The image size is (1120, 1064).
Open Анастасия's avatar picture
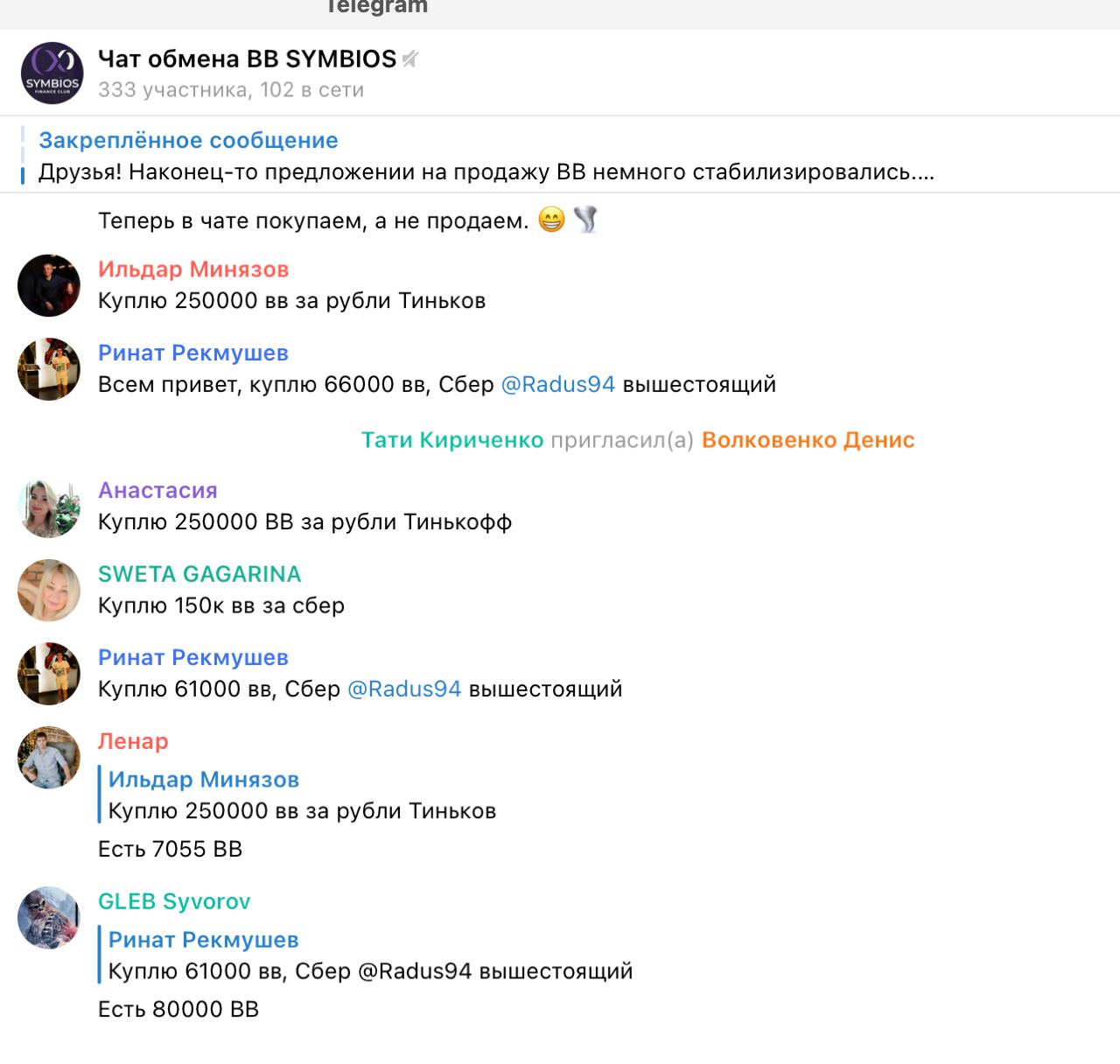point(49,507)
